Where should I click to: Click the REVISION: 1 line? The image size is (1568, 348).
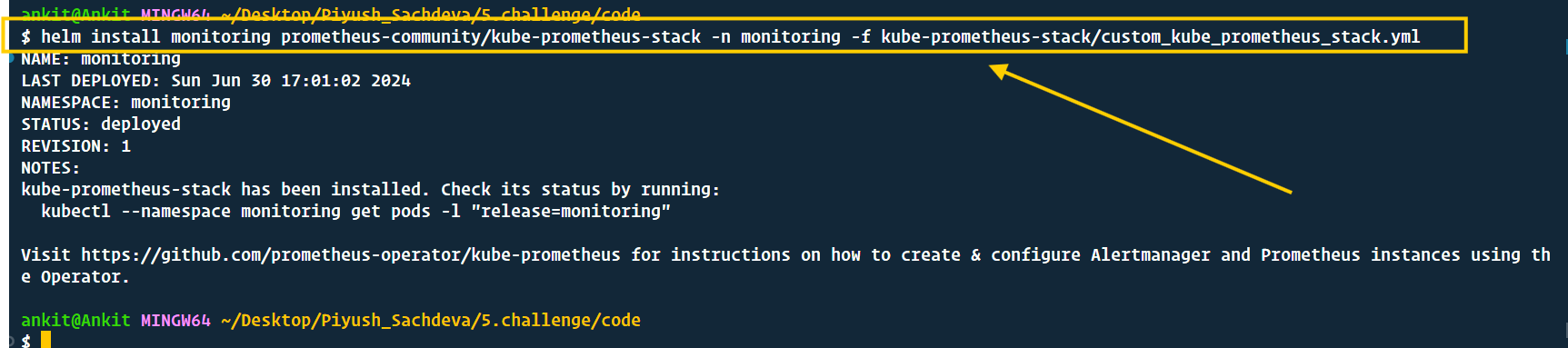(x=75, y=146)
